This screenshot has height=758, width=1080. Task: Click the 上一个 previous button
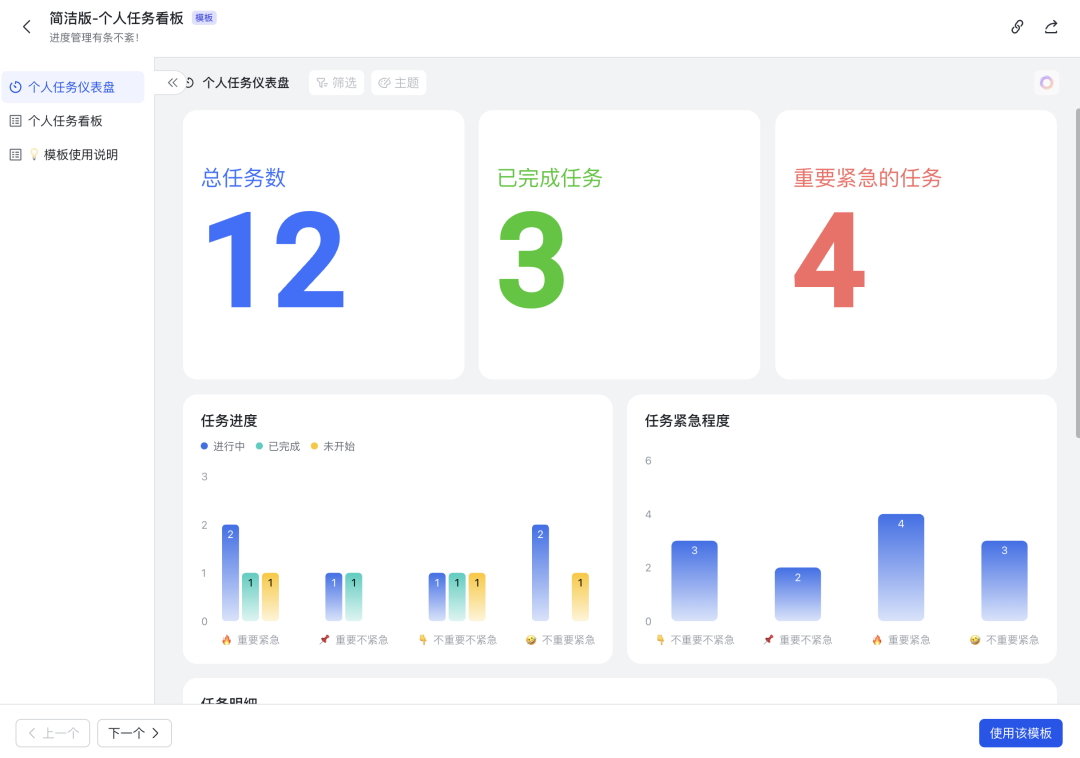[x=53, y=733]
